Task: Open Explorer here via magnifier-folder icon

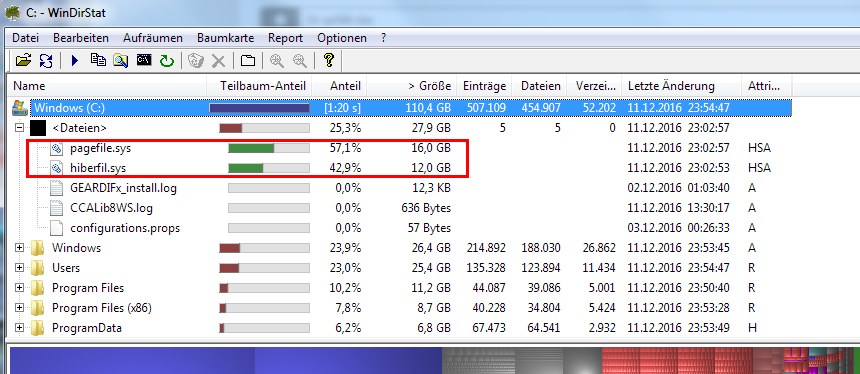Action: click(121, 60)
